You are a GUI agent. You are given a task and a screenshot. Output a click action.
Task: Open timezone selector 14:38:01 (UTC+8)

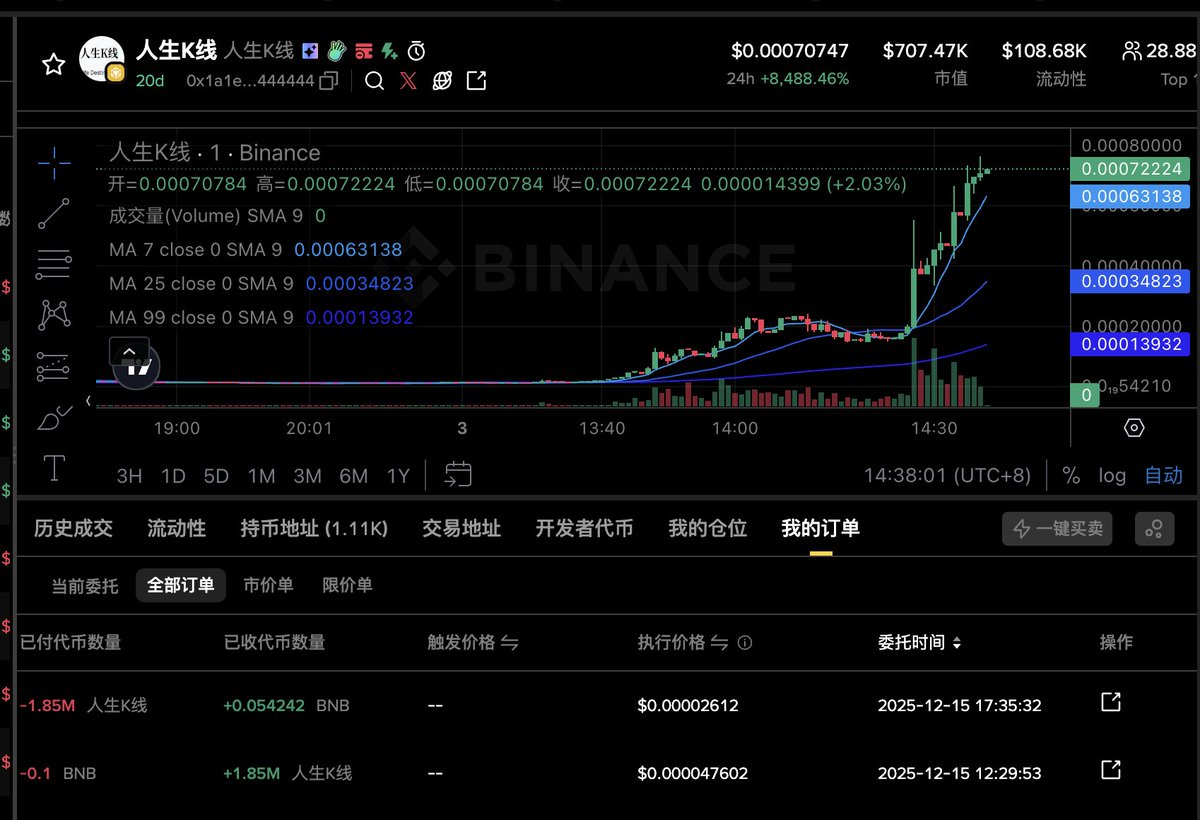(947, 476)
